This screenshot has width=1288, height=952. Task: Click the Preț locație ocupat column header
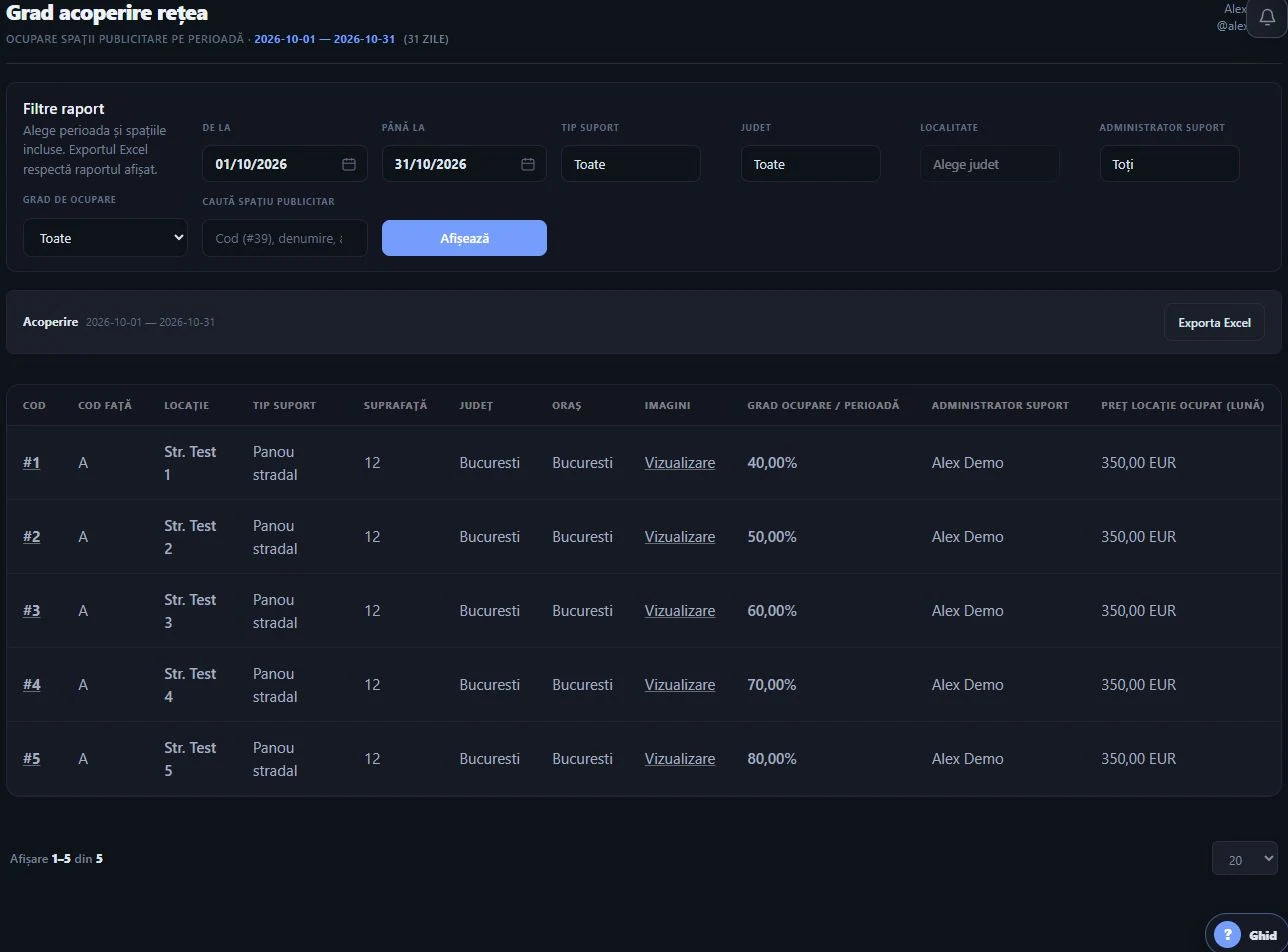(x=1183, y=405)
